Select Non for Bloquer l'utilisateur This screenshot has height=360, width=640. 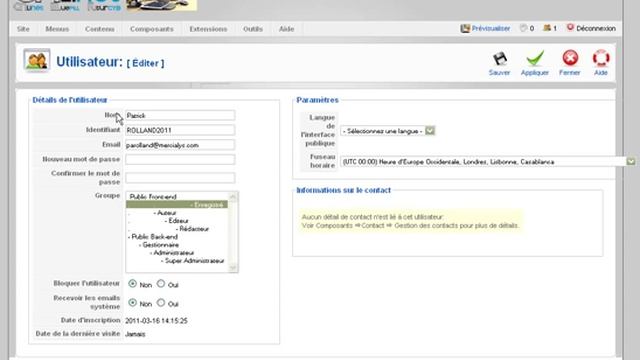pyautogui.click(x=132, y=283)
